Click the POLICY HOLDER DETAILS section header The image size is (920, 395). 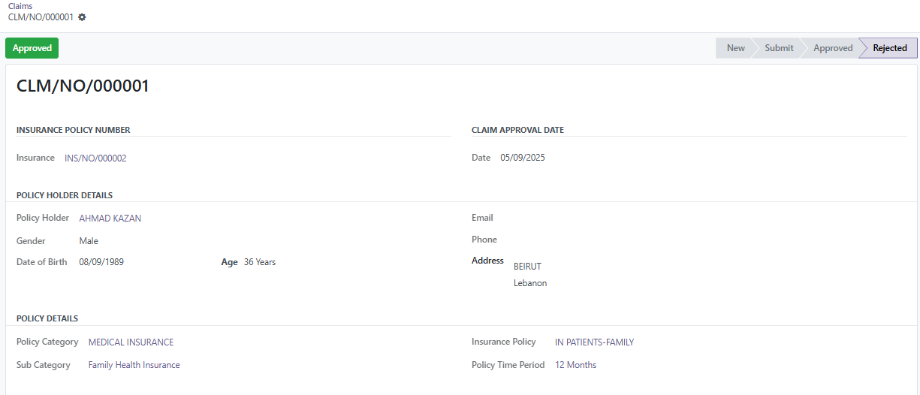[65, 195]
